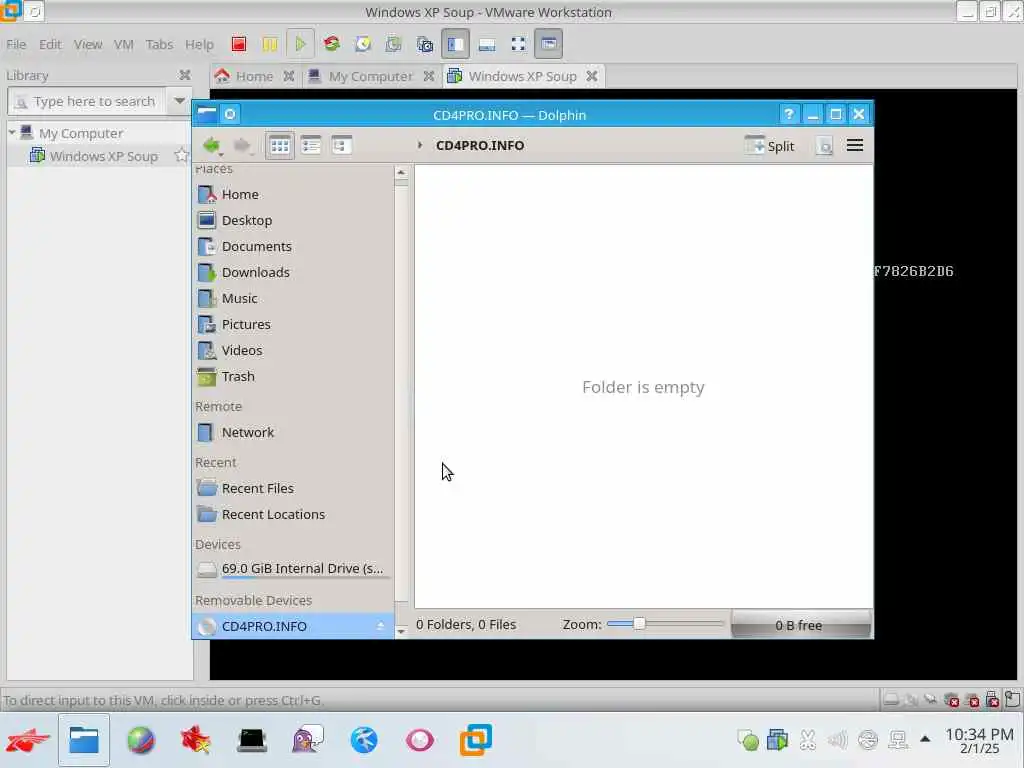Viewport: 1024px width, 768px height.
Task: Open the Snapshot Manager icon
Action: [424, 44]
